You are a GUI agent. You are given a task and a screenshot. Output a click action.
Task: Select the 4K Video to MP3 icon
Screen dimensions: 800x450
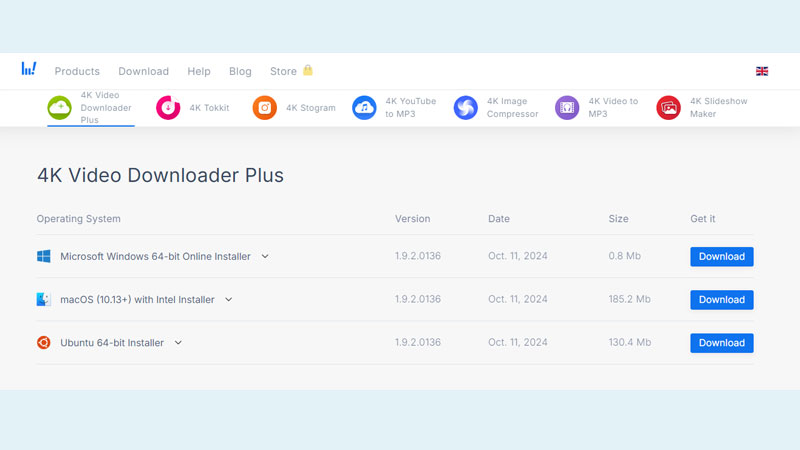point(567,108)
